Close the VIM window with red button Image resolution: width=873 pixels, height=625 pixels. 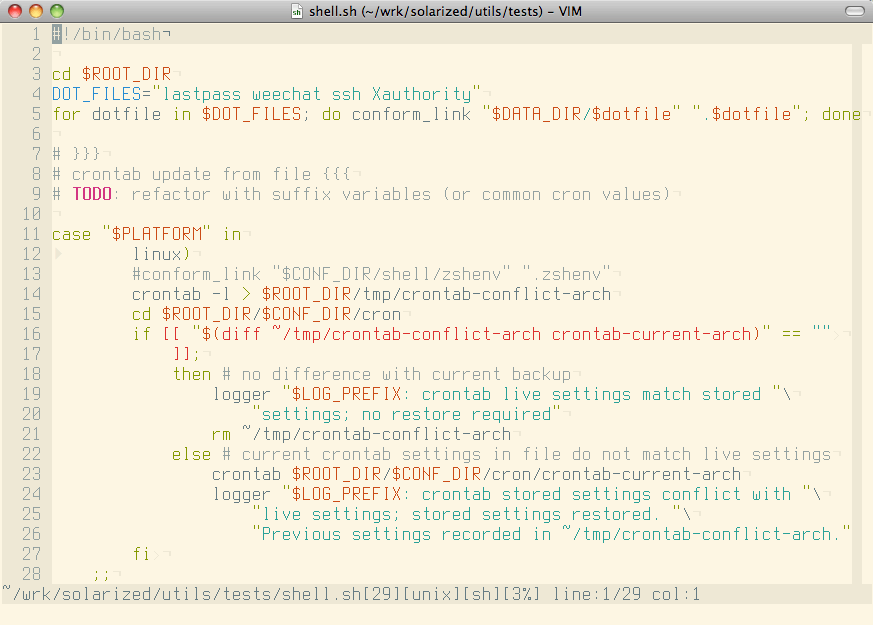(x=14, y=11)
